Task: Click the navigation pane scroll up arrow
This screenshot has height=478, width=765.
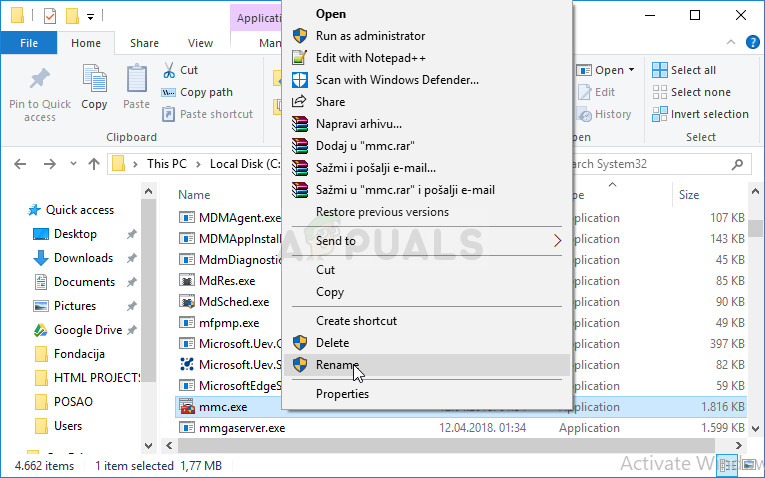Action: tap(149, 192)
